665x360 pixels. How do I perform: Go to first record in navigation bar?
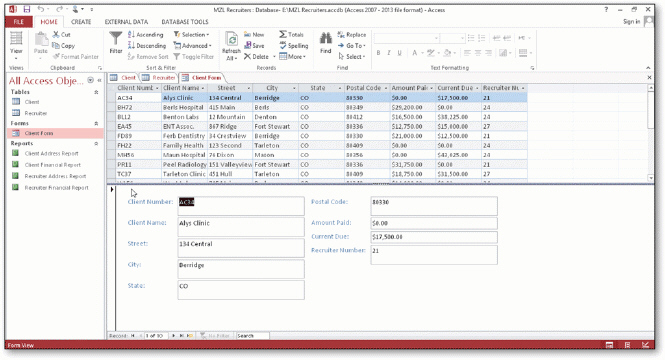(132, 336)
